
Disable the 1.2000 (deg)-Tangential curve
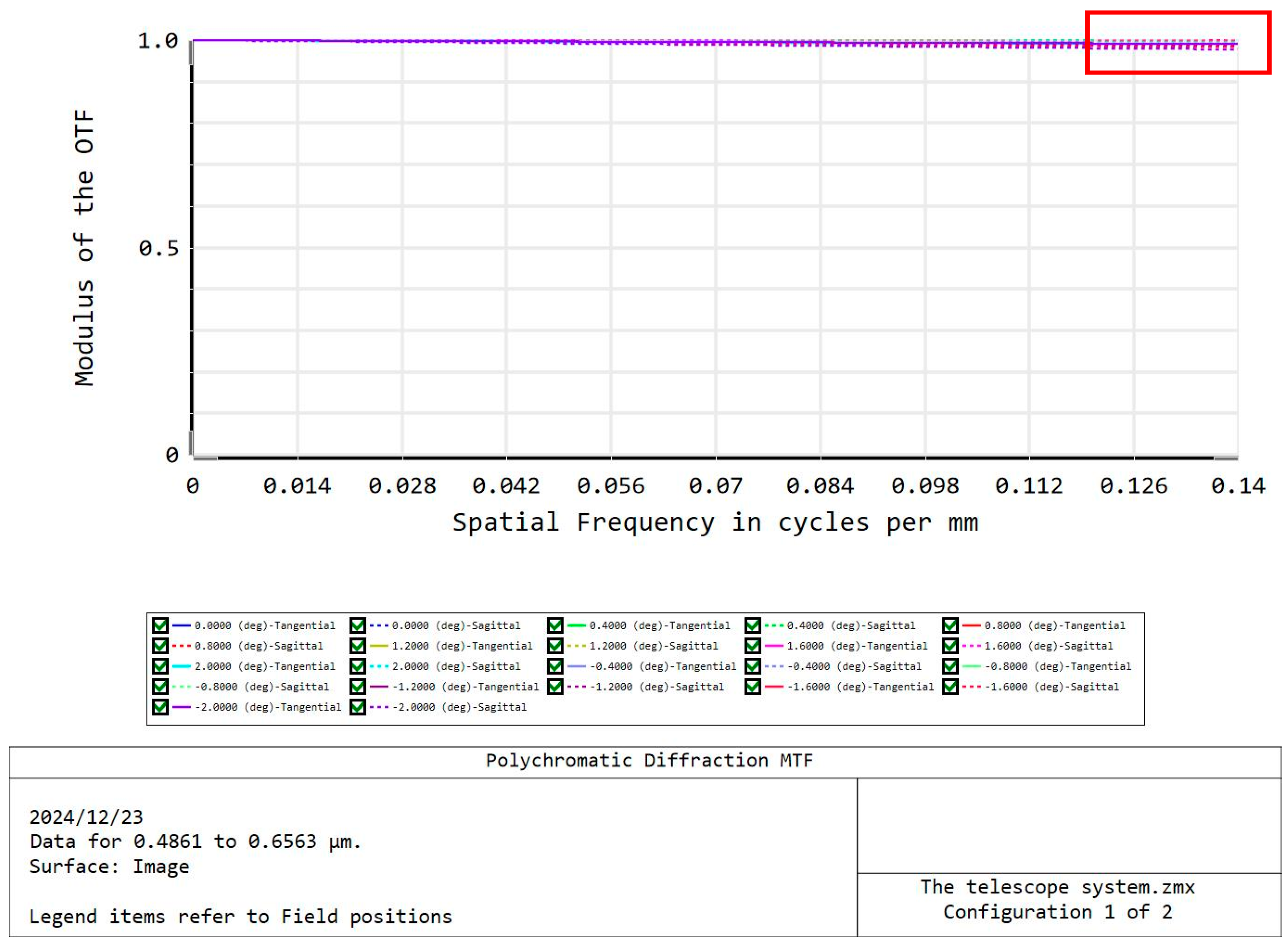click(x=356, y=646)
